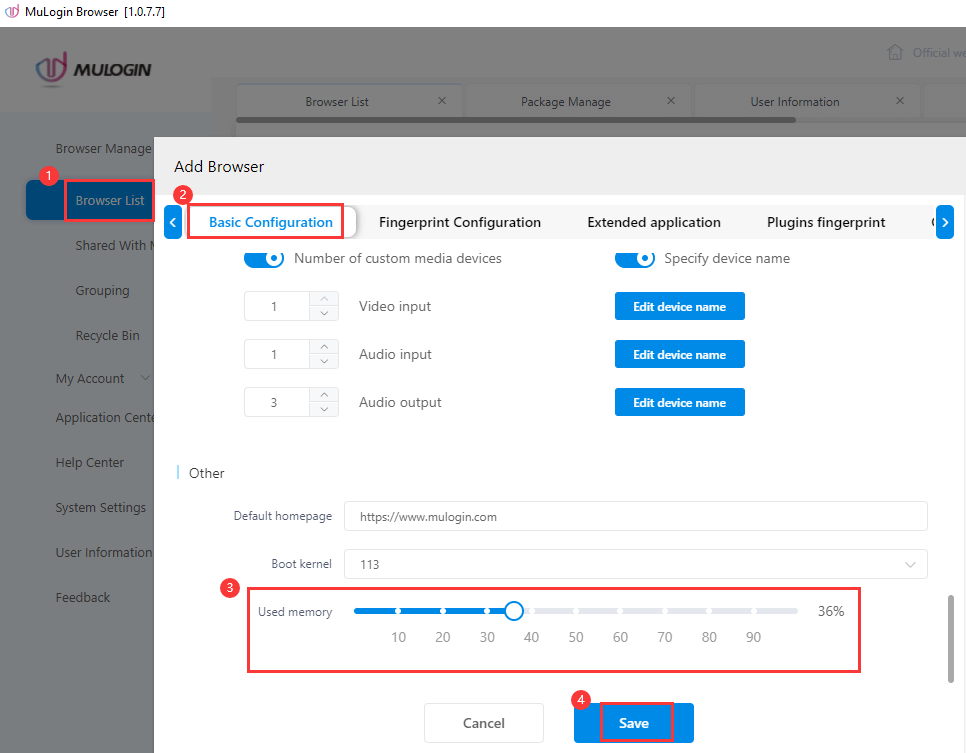Image resolution: width=966 pixels, height=753 pixels.
Task: Open Shared With Me in sidebar
Action: (x=114, y=245)
